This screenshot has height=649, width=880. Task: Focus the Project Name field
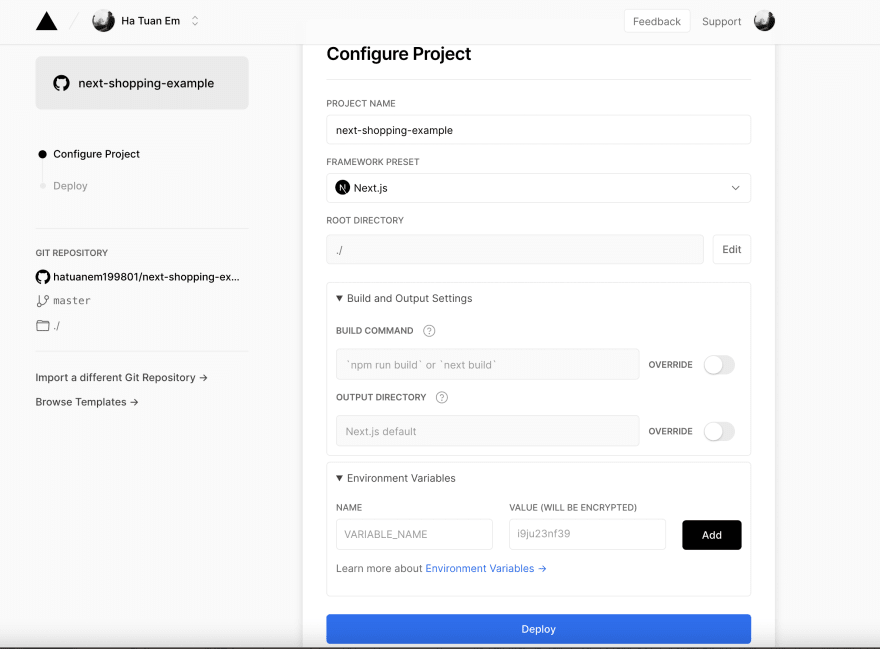click(x=538, y=130)
